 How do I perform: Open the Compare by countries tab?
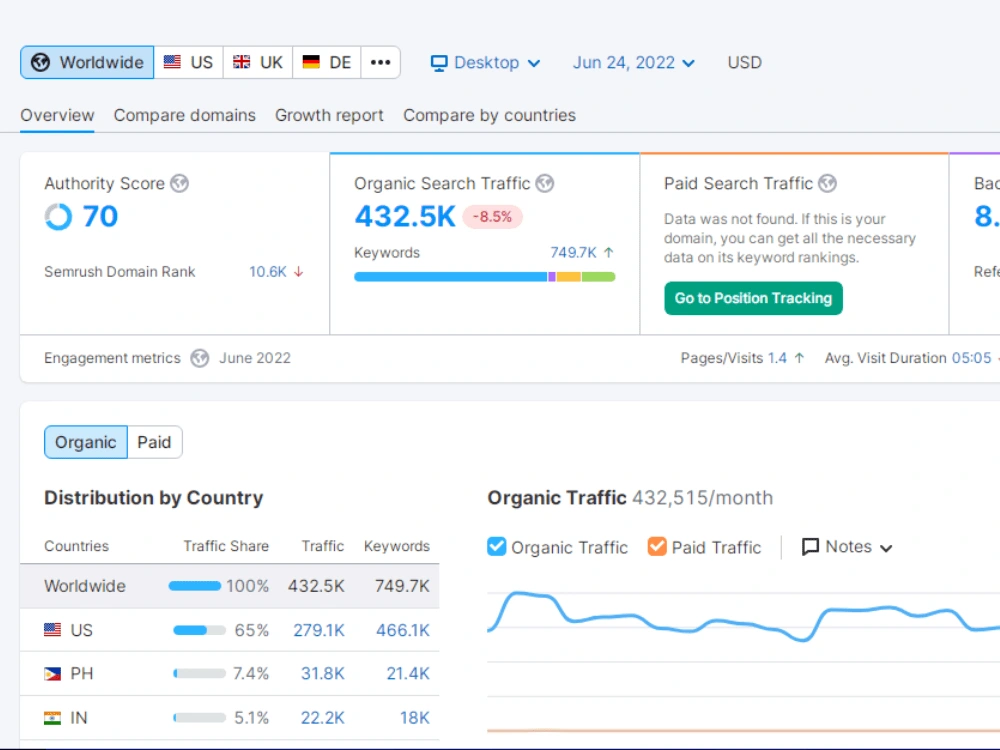[489, 115]
